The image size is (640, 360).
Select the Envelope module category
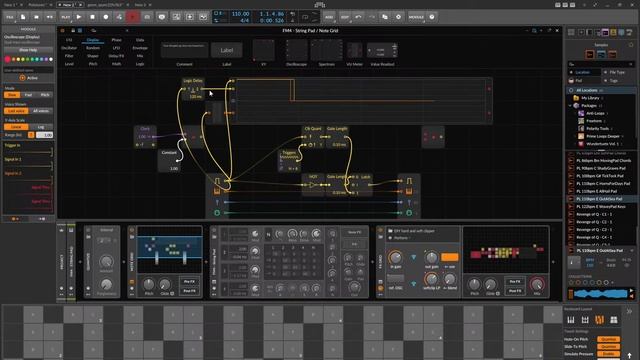coord(140,48)
